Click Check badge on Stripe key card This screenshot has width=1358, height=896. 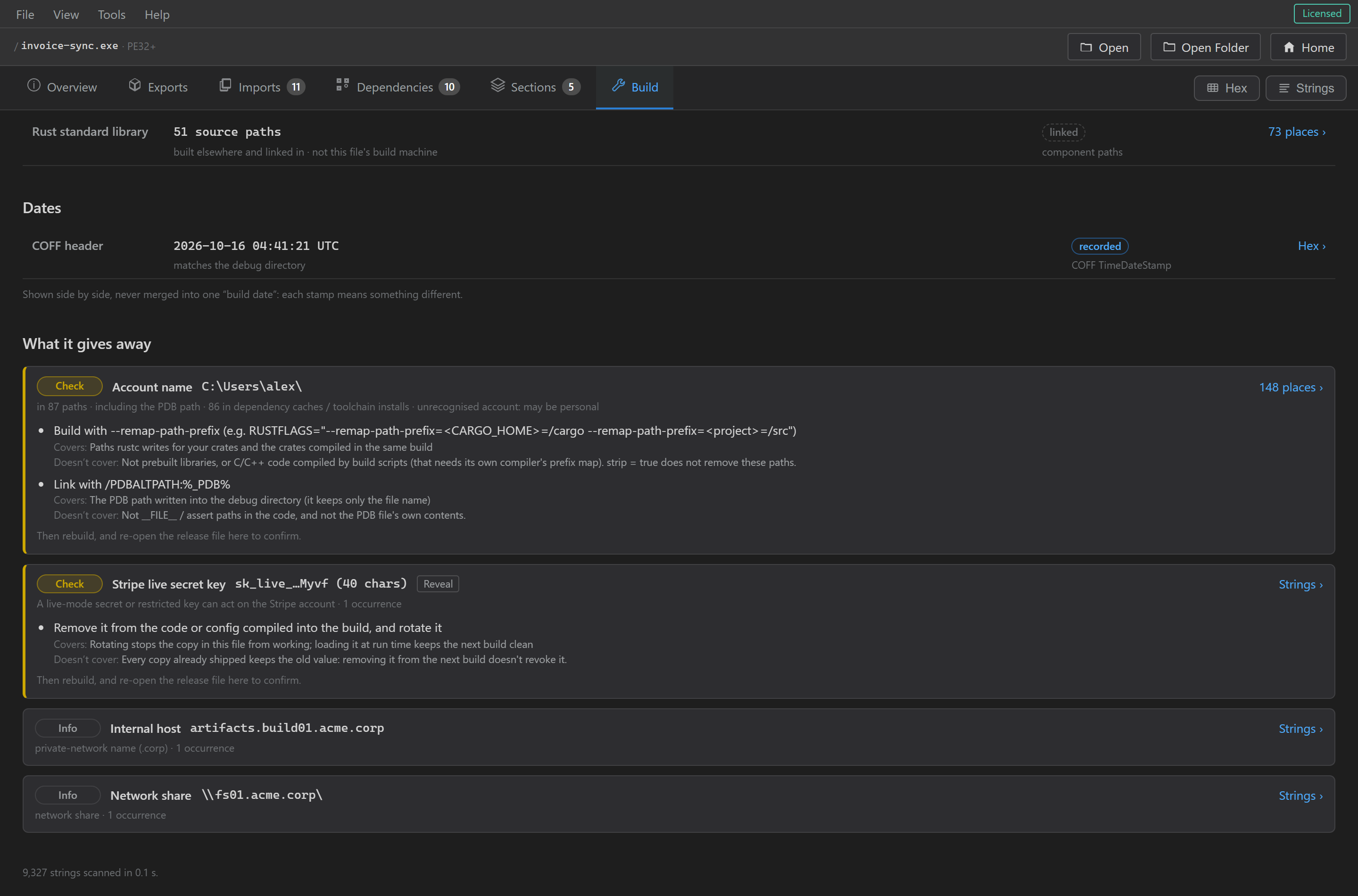[x=70, y=584]
